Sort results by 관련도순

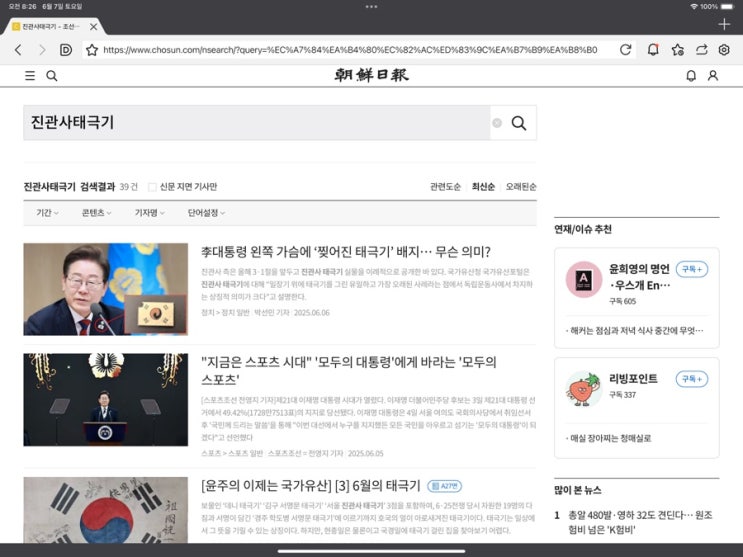445,187
